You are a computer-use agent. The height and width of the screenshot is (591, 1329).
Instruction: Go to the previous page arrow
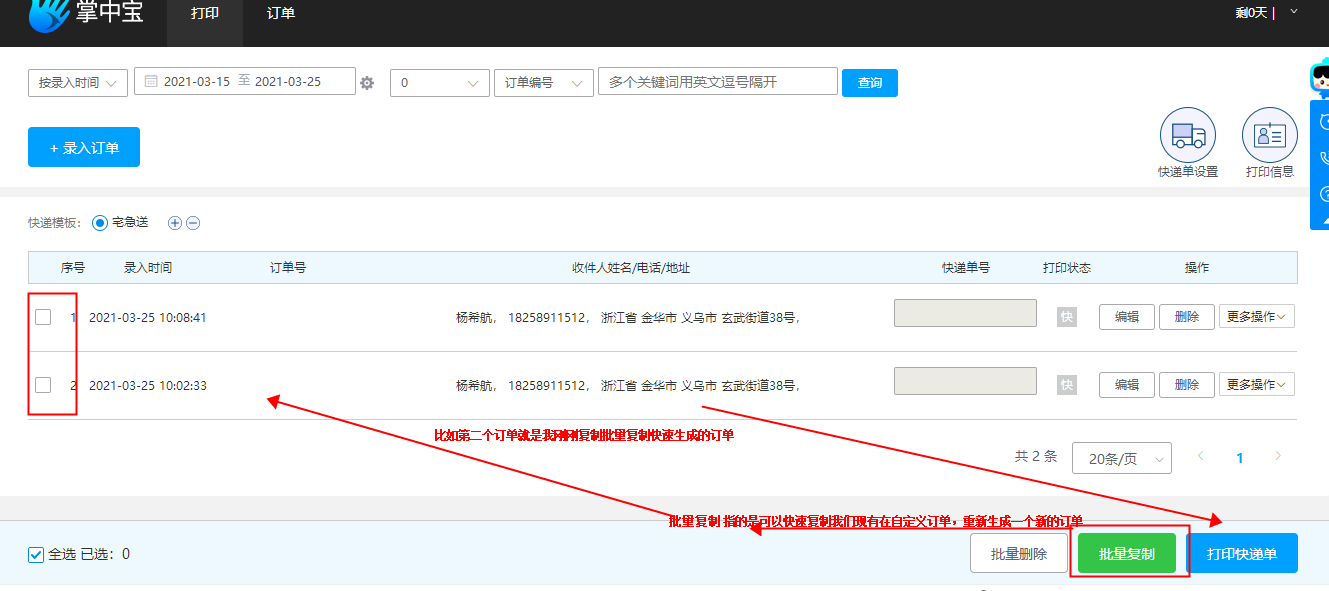[x=1201, y=456]
